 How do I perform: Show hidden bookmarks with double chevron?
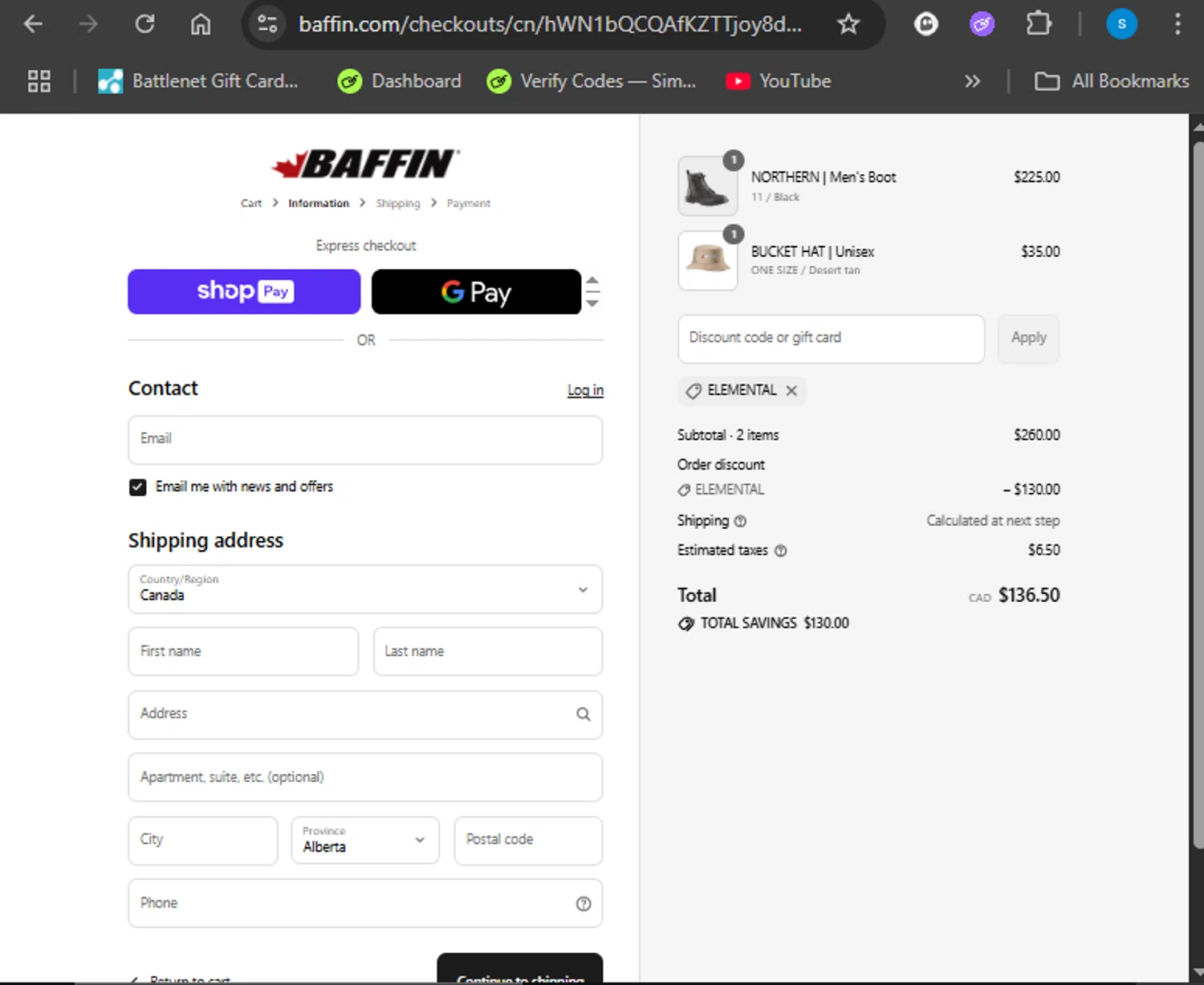pyautogui.click(x=973, y=81)
